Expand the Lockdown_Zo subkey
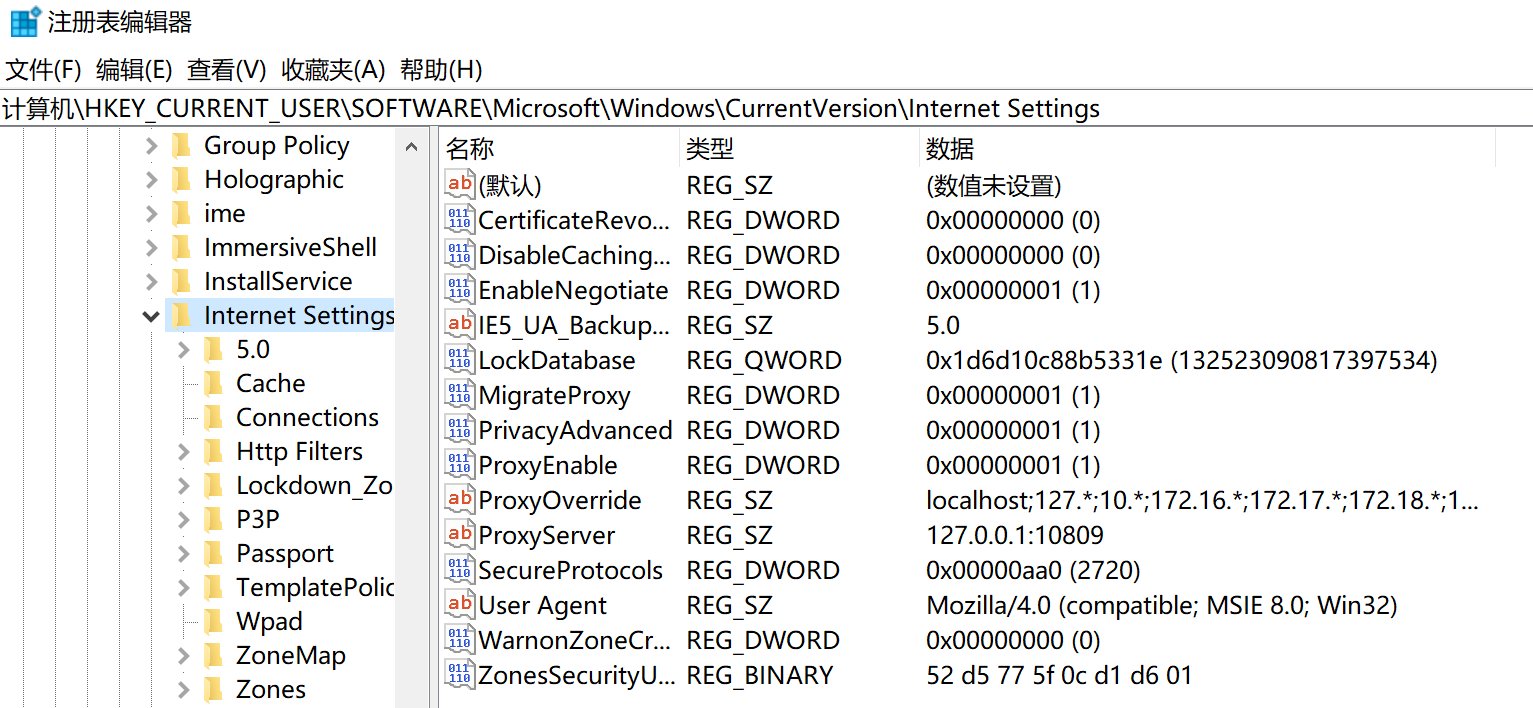The height and width of the screenshot is (708, 1533). (183, 486)
